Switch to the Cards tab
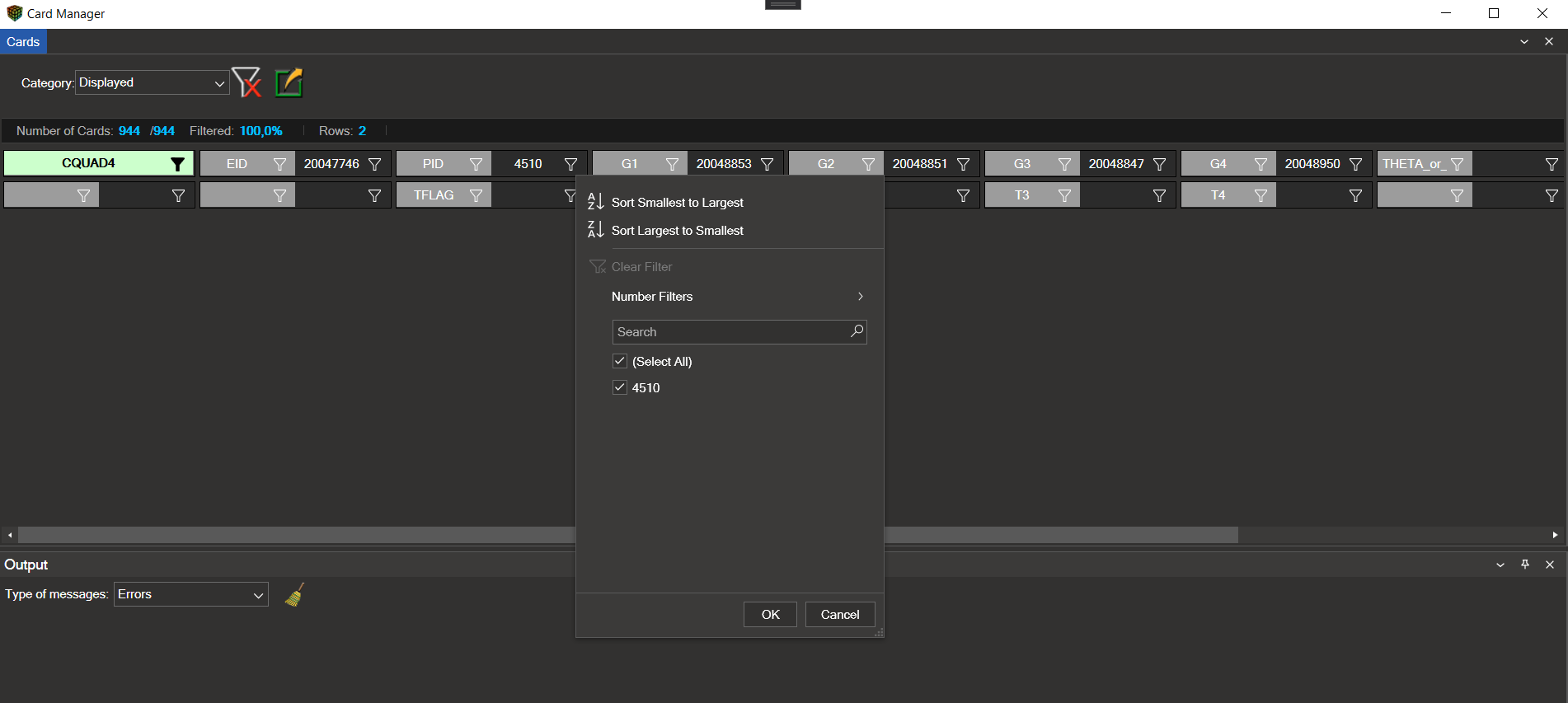The height and width of the screenshot is (703, 1568). (x=23, y=42)
